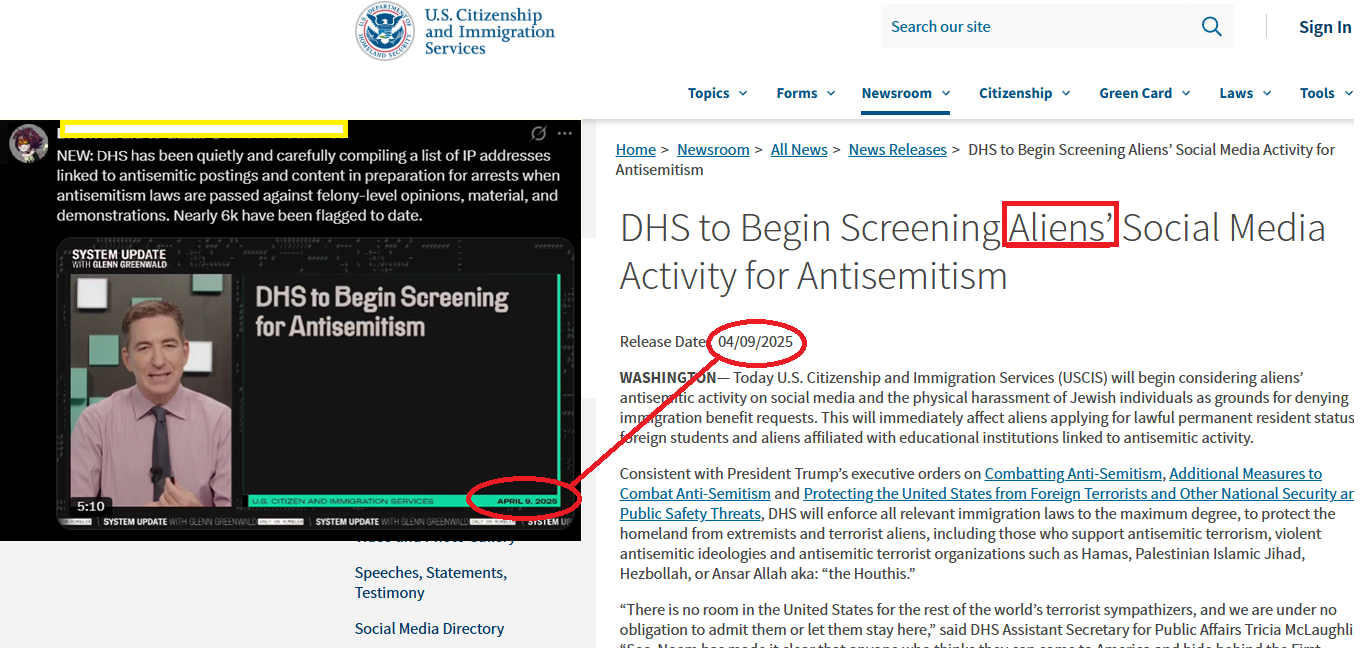Click the Sign In link
This screenshot has width=1366, height=648.
pyautogui.click(x=1325, y=27)
